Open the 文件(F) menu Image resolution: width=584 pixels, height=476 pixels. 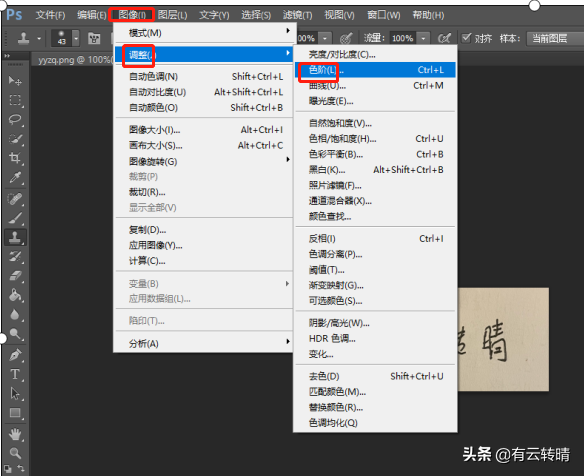[x=50, y=15]
